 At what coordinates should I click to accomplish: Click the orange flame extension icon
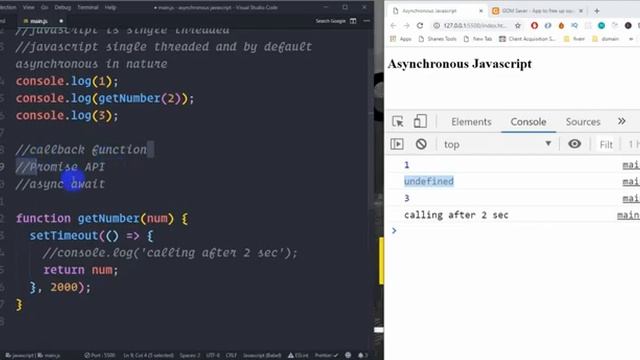561,25
